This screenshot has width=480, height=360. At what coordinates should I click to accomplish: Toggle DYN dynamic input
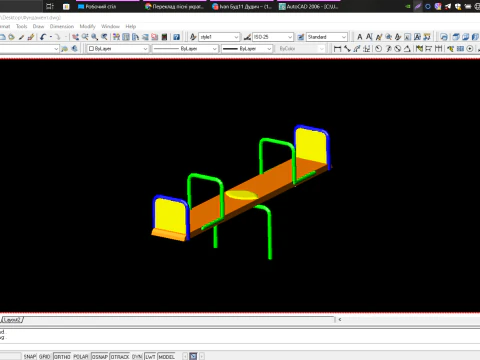[137, 357]
